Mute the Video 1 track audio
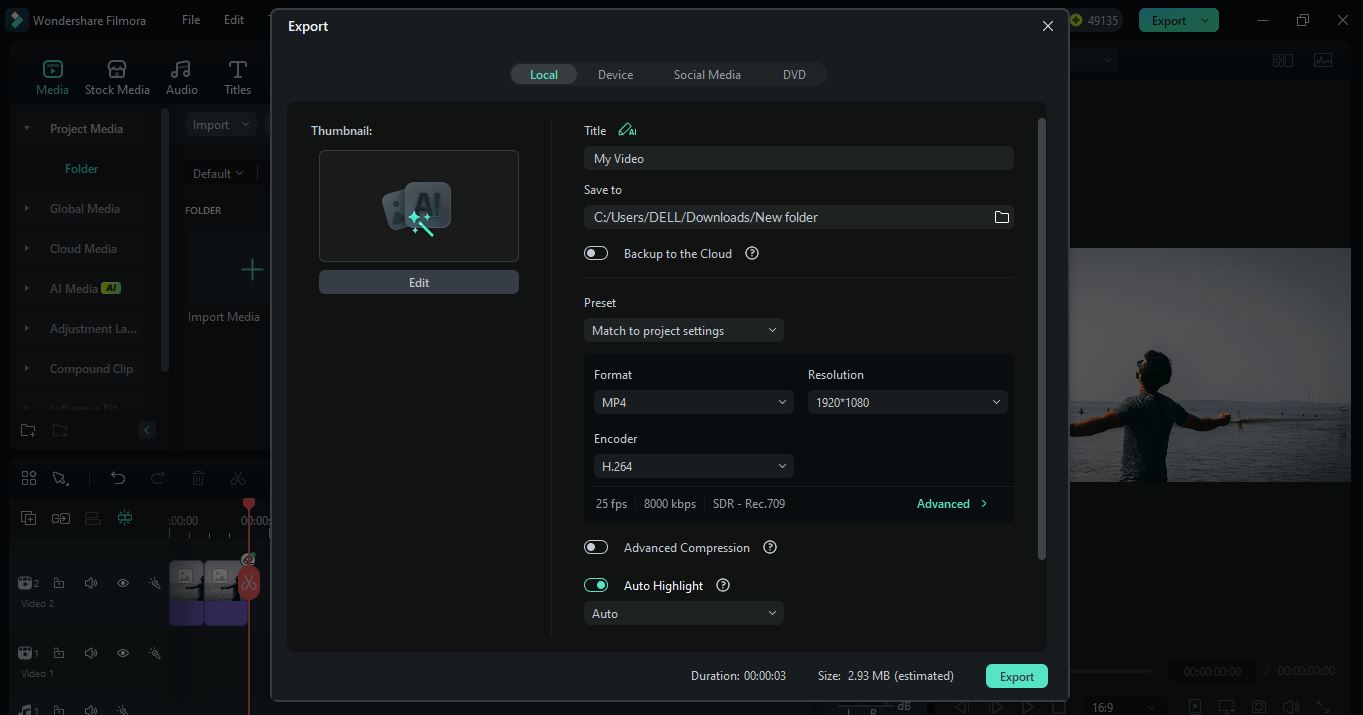 91,653
